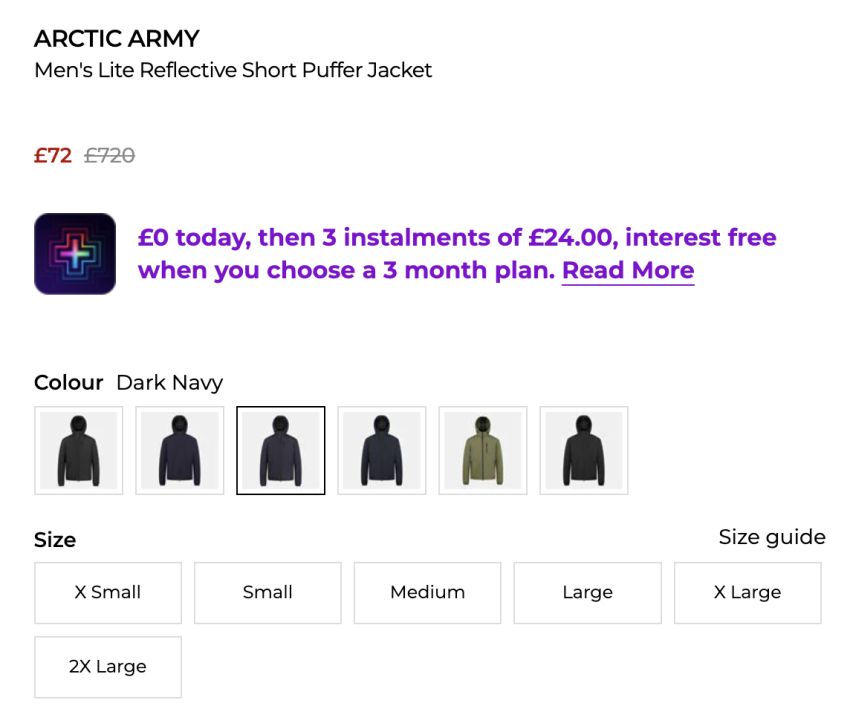Open the Size guide

click(772, 538)
